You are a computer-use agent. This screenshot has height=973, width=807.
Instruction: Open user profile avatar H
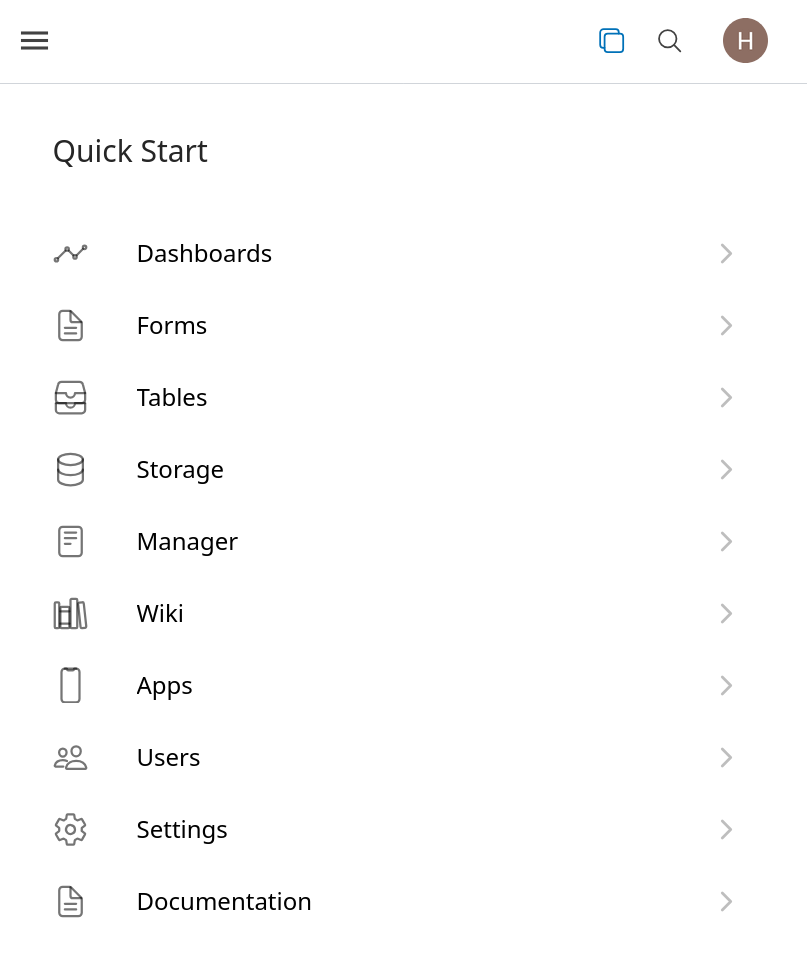(745, 41)
